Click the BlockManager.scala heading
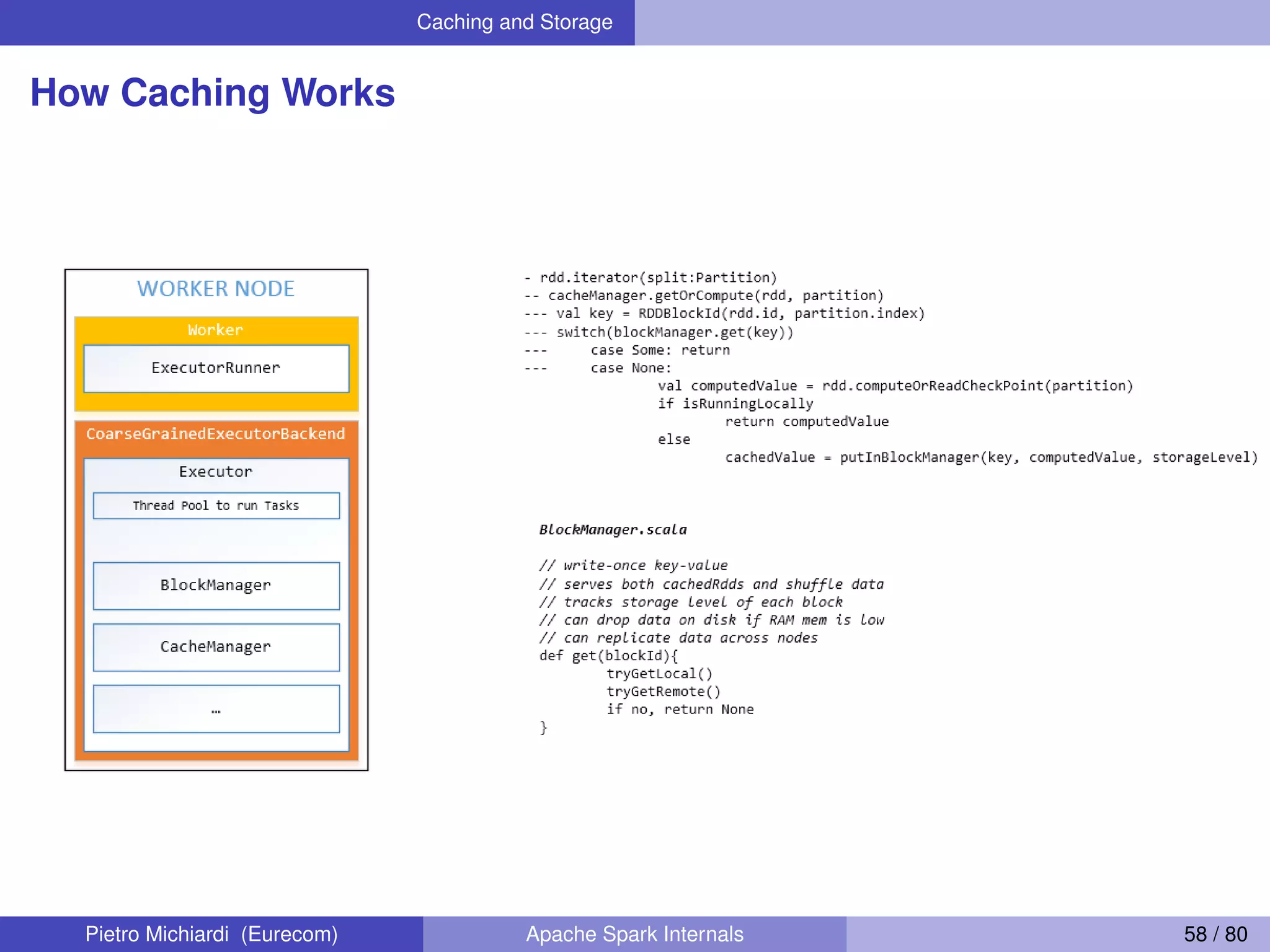The image size is (1270, 952). tap(613, 530)
